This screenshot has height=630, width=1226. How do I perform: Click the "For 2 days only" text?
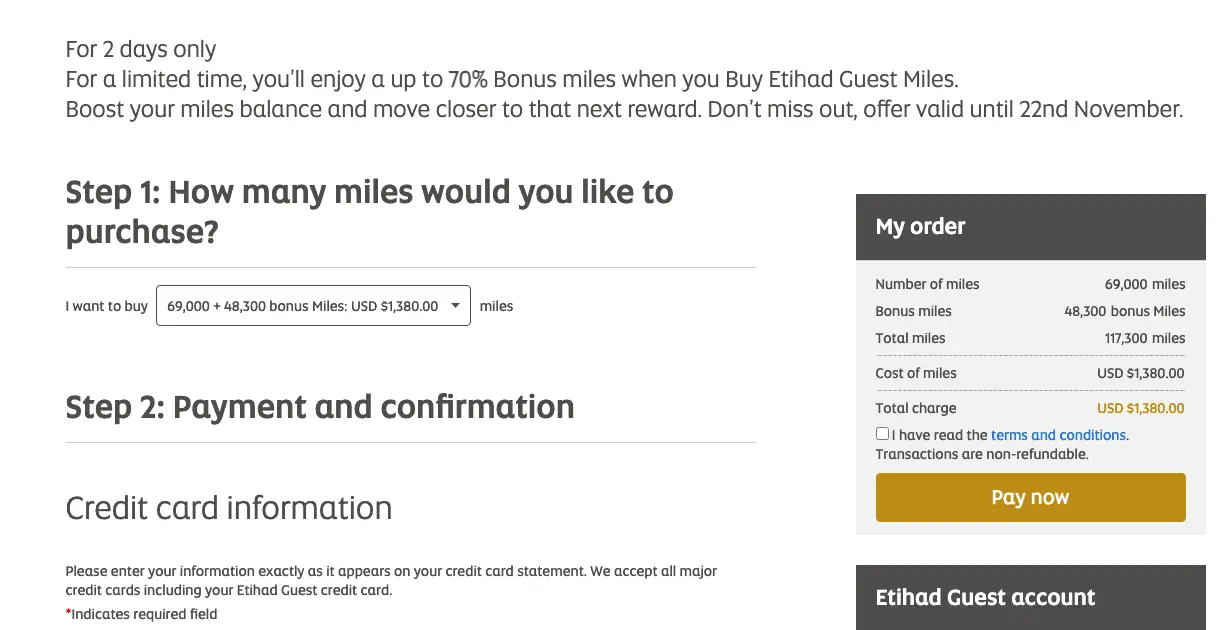point(141,49)
